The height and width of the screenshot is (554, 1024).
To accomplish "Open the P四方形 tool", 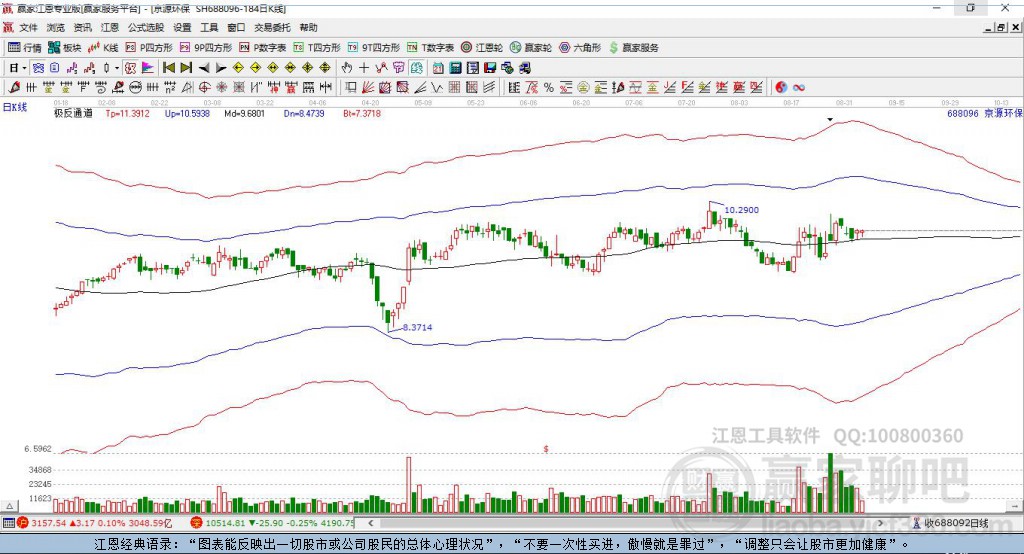I will pos(149,48).
